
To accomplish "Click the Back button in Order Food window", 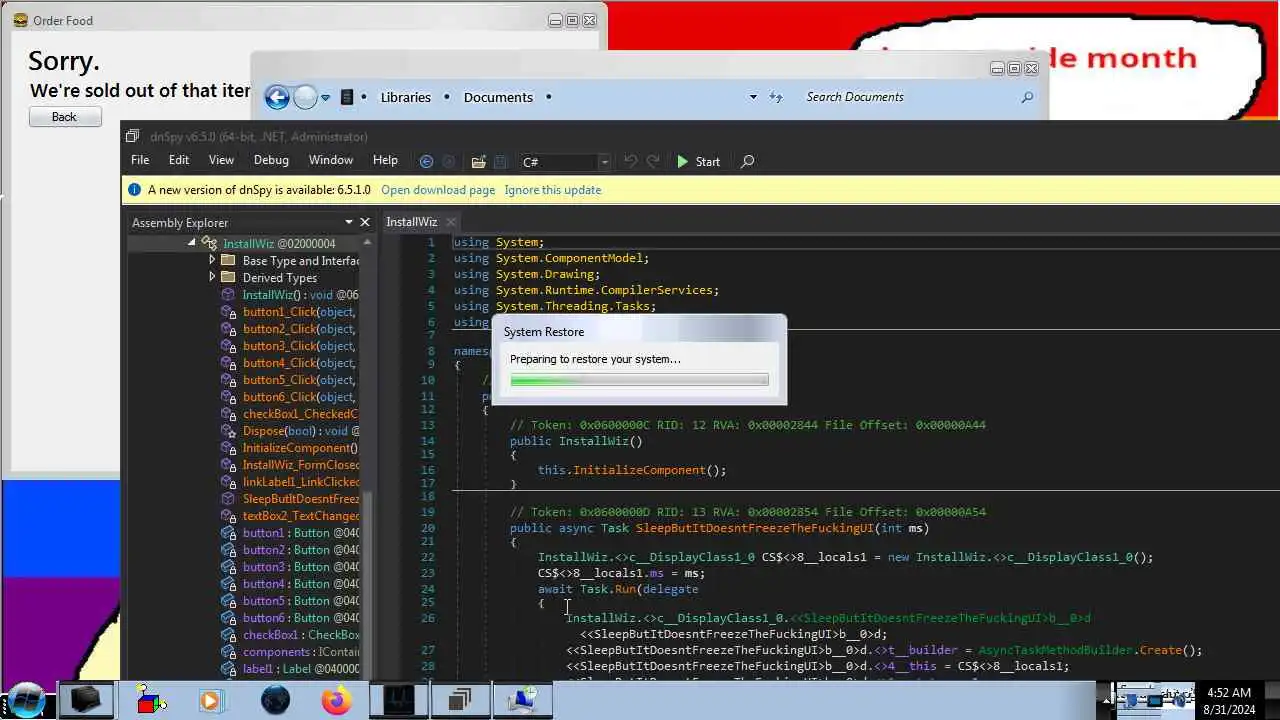I will (65, 117).
